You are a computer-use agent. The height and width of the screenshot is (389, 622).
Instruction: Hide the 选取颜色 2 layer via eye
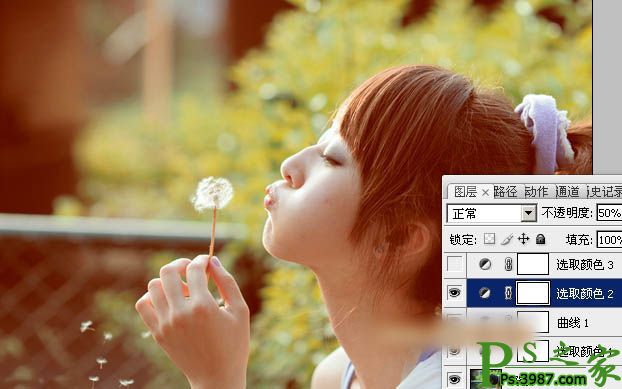point(455,293)
